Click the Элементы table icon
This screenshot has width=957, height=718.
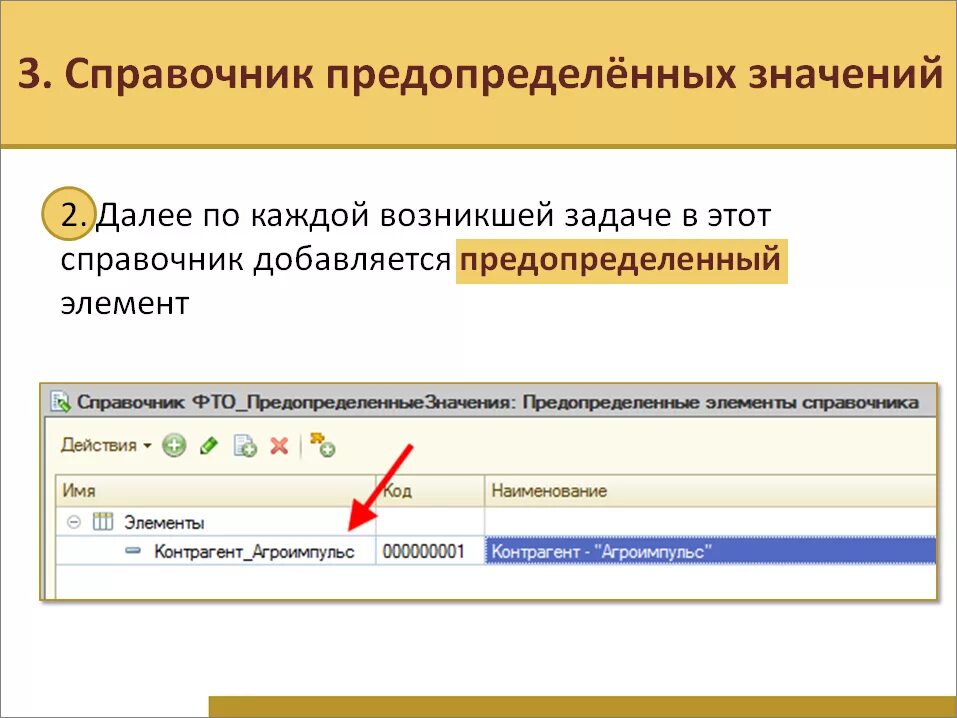pos(103,522)
